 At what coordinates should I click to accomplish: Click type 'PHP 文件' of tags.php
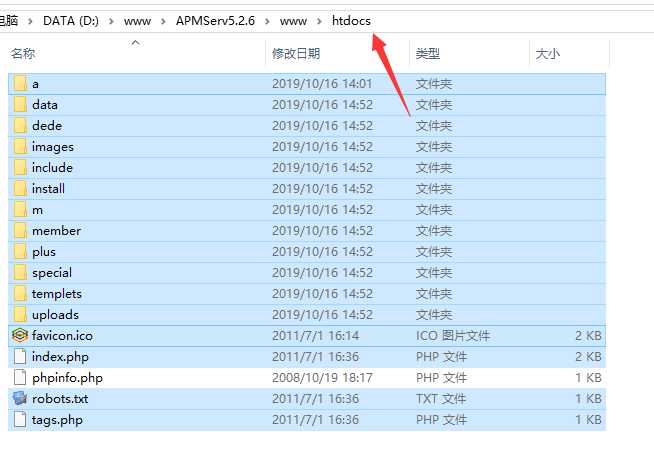[441, 420]
